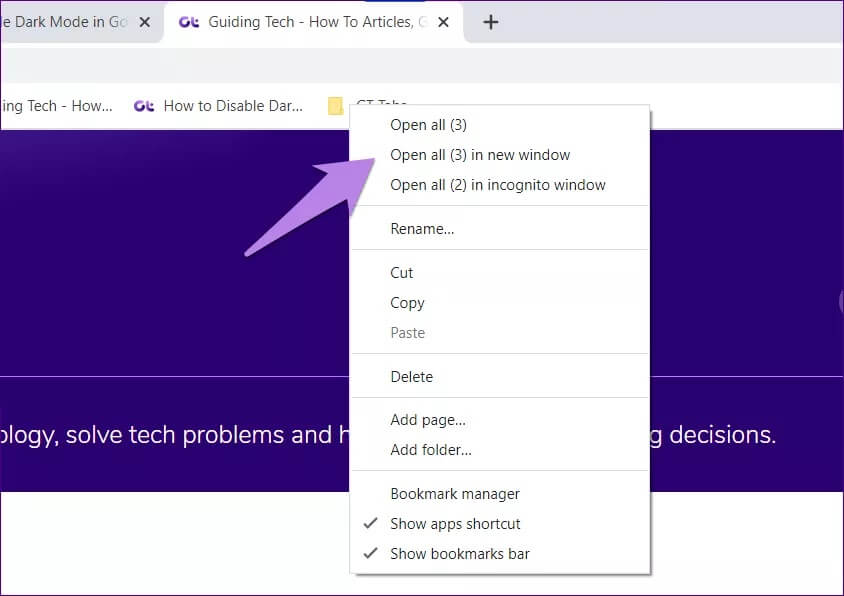844x596 pixels.
Task: Toggle Show apps shortcut option
Action: (x=500, y=524)
